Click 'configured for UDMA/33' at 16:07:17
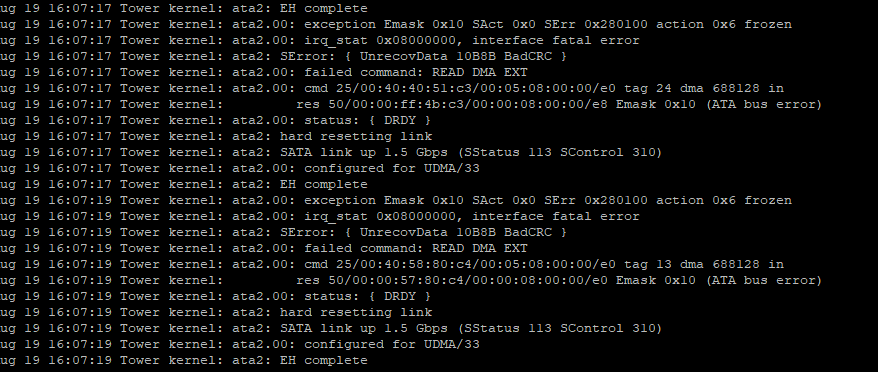878x372 pixels. click(391, 169)
